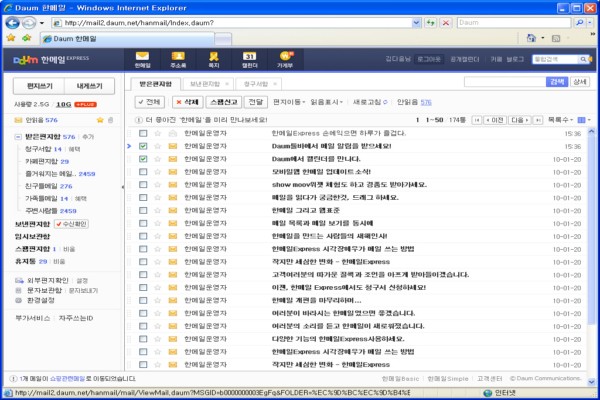Click the browser Home icon

point(531,38)
